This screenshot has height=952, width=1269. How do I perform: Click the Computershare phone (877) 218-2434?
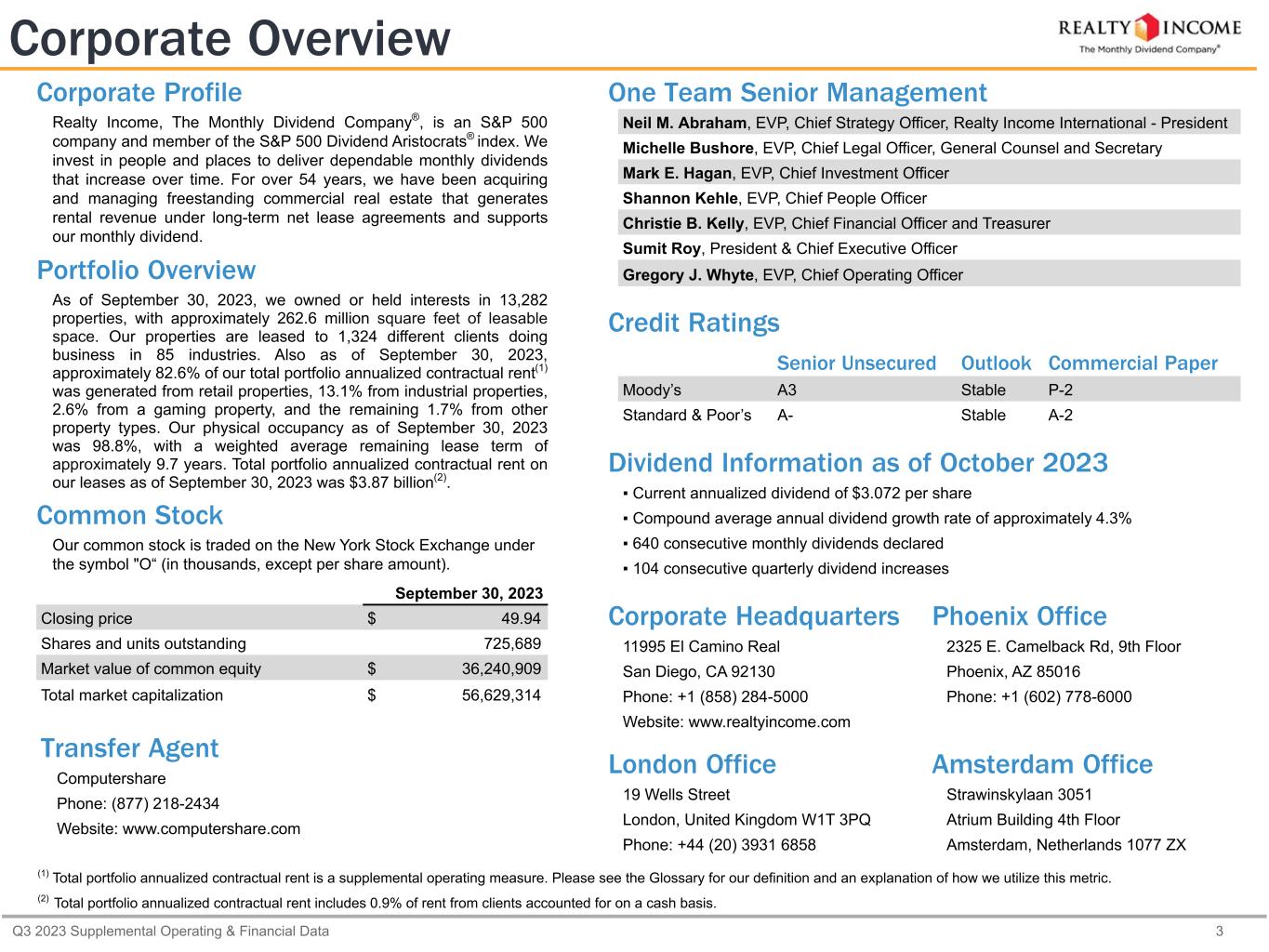pos(139,803)
